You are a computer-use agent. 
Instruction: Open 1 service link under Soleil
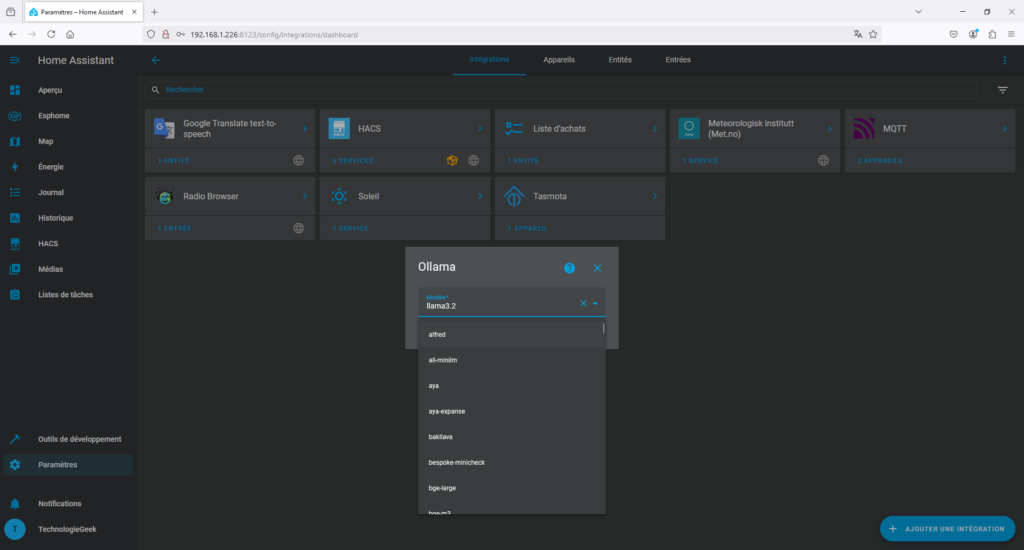(350, 229)
